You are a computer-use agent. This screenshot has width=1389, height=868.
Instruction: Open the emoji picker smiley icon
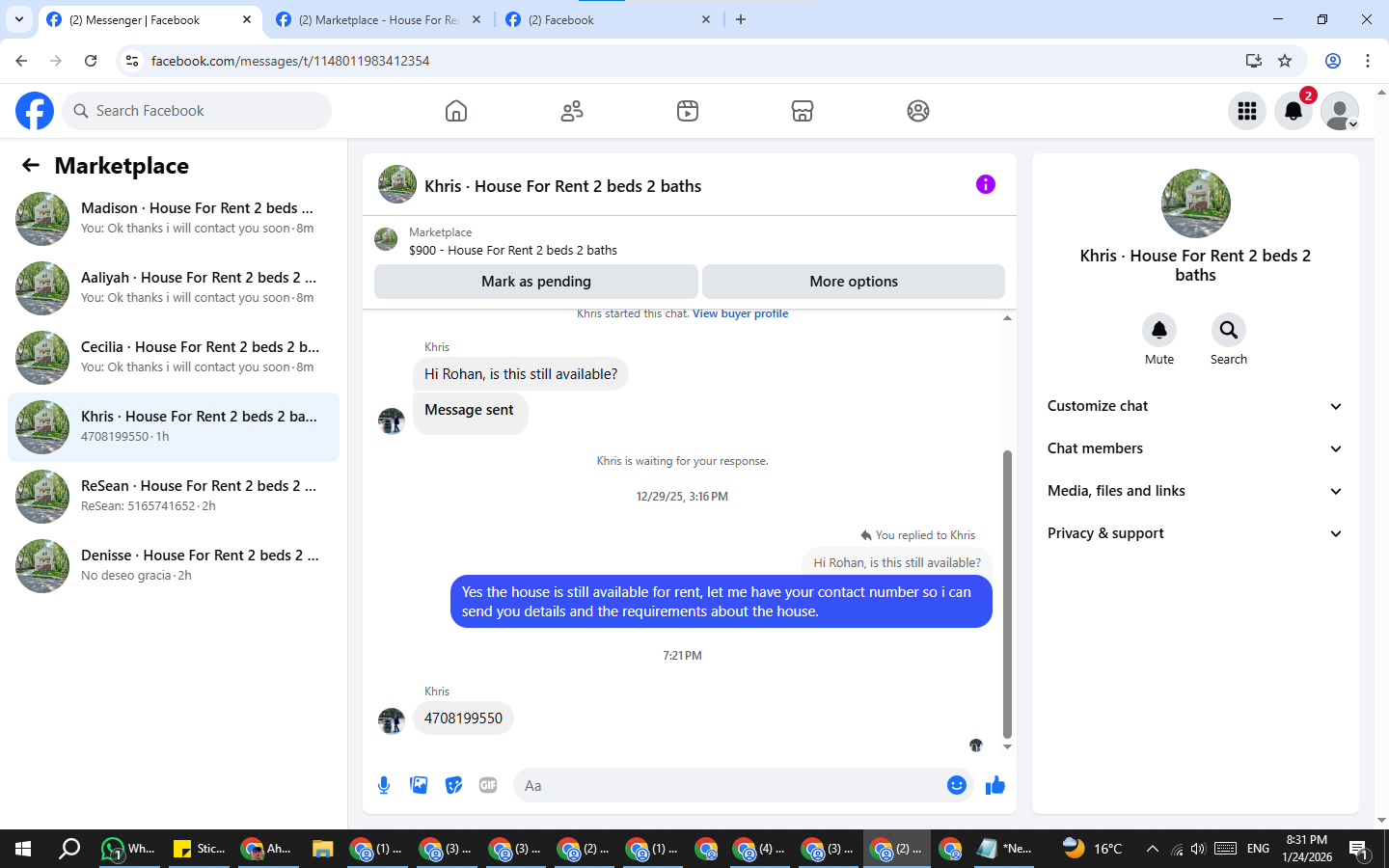tap(957, 785)
